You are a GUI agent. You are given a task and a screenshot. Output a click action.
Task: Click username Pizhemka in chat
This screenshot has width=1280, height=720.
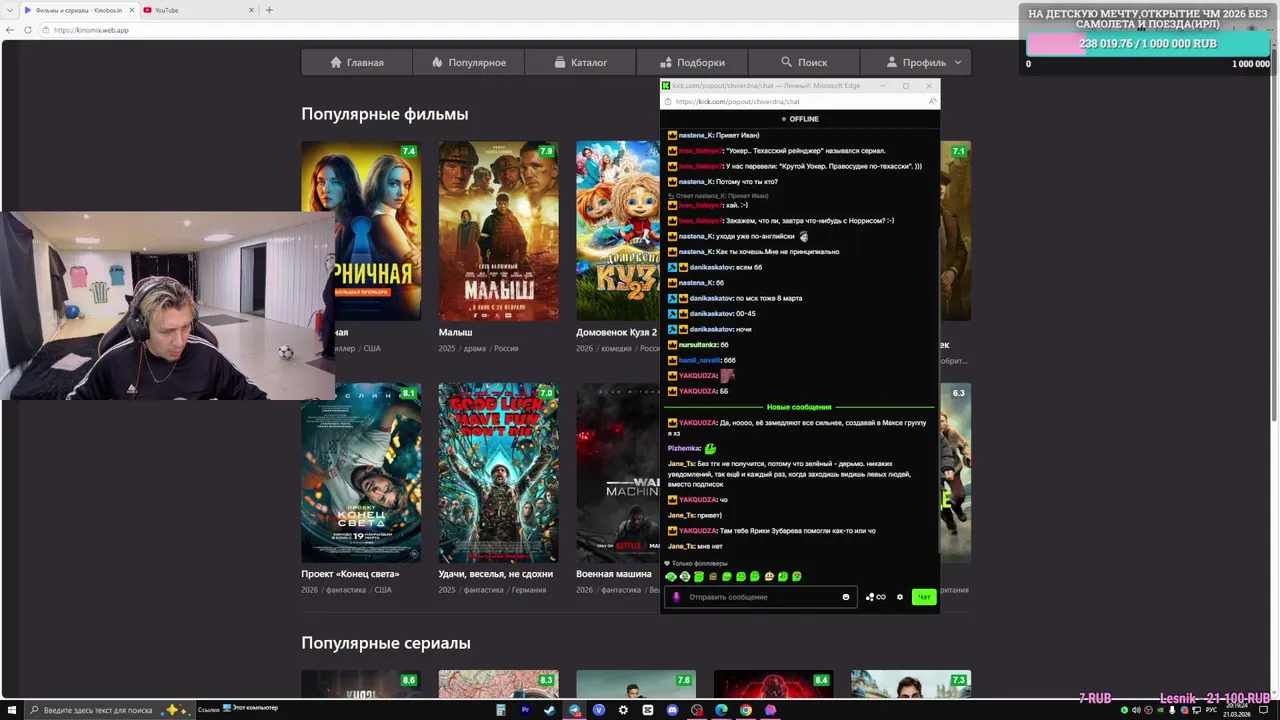[684, 448]
